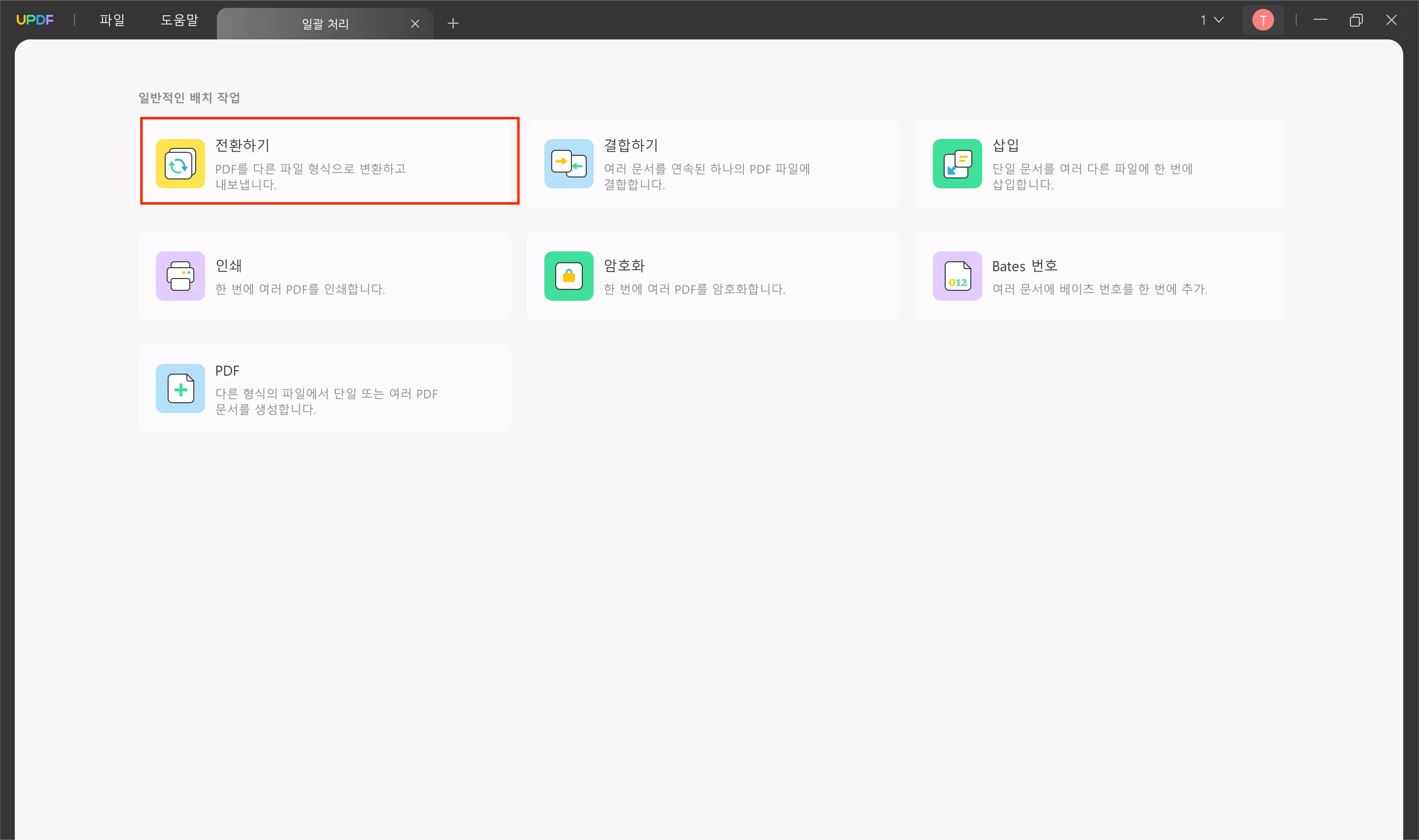This screenshot has height=840, width=1419.
Task: Open the 전환하기 card title
Action: [242, 145]
